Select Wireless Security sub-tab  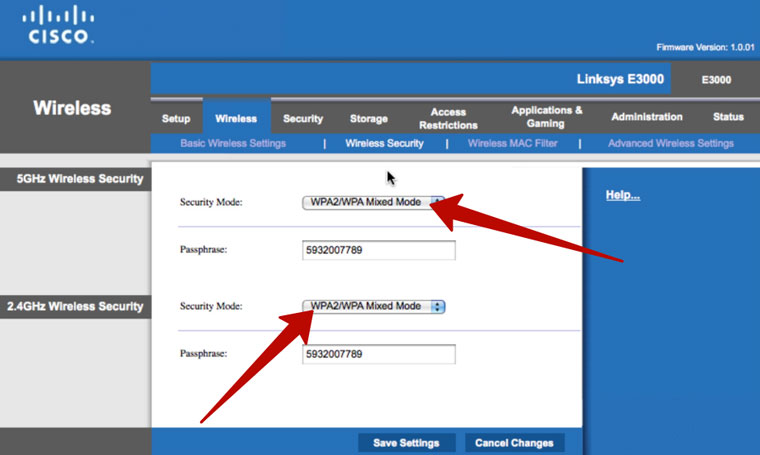(384, 143)
